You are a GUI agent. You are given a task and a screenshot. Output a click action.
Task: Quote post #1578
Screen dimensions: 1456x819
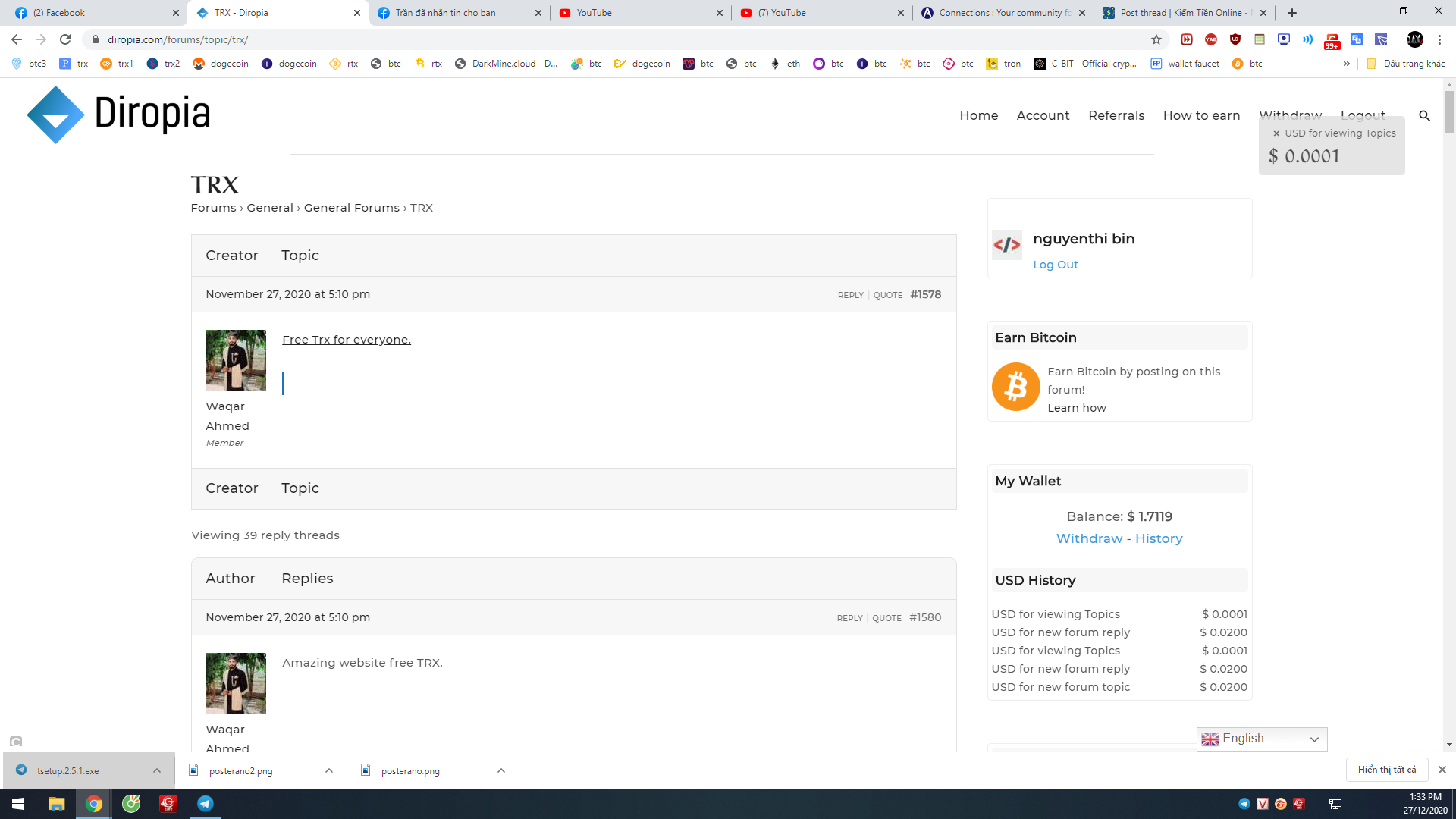click(887, 295)
